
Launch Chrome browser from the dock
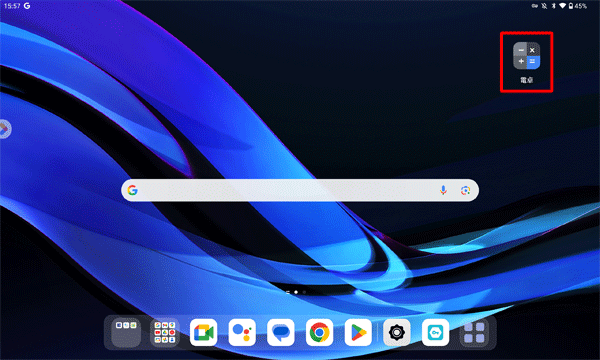coord(320,332)
